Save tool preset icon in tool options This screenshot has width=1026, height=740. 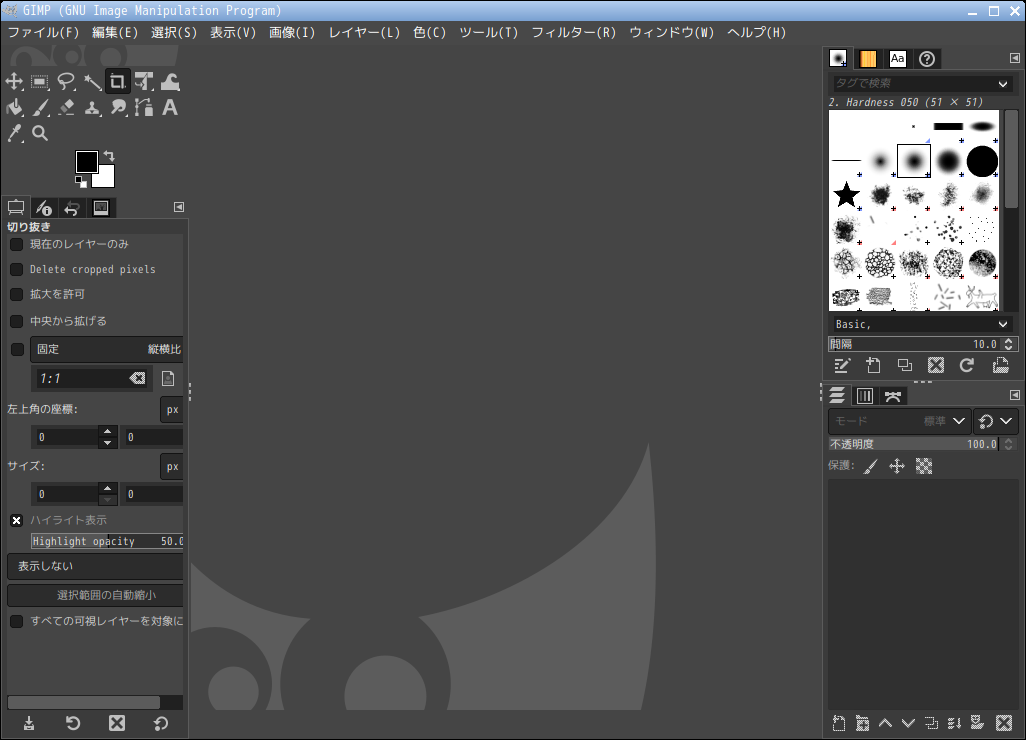pyautogui.click(x=29, y=723)
